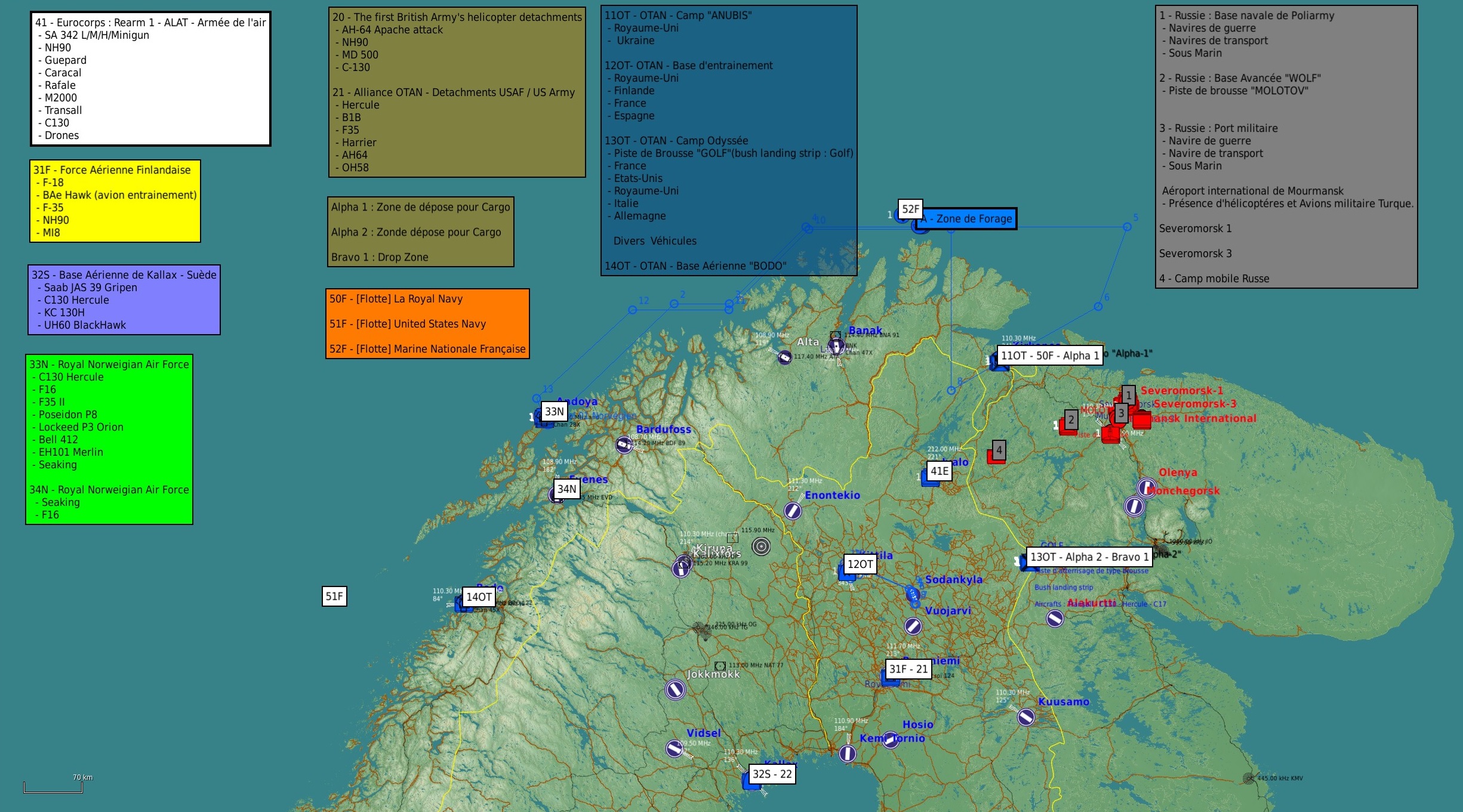Click concentric-circle beacon icon near Kiruna
1463x812 pixels.
761,546
